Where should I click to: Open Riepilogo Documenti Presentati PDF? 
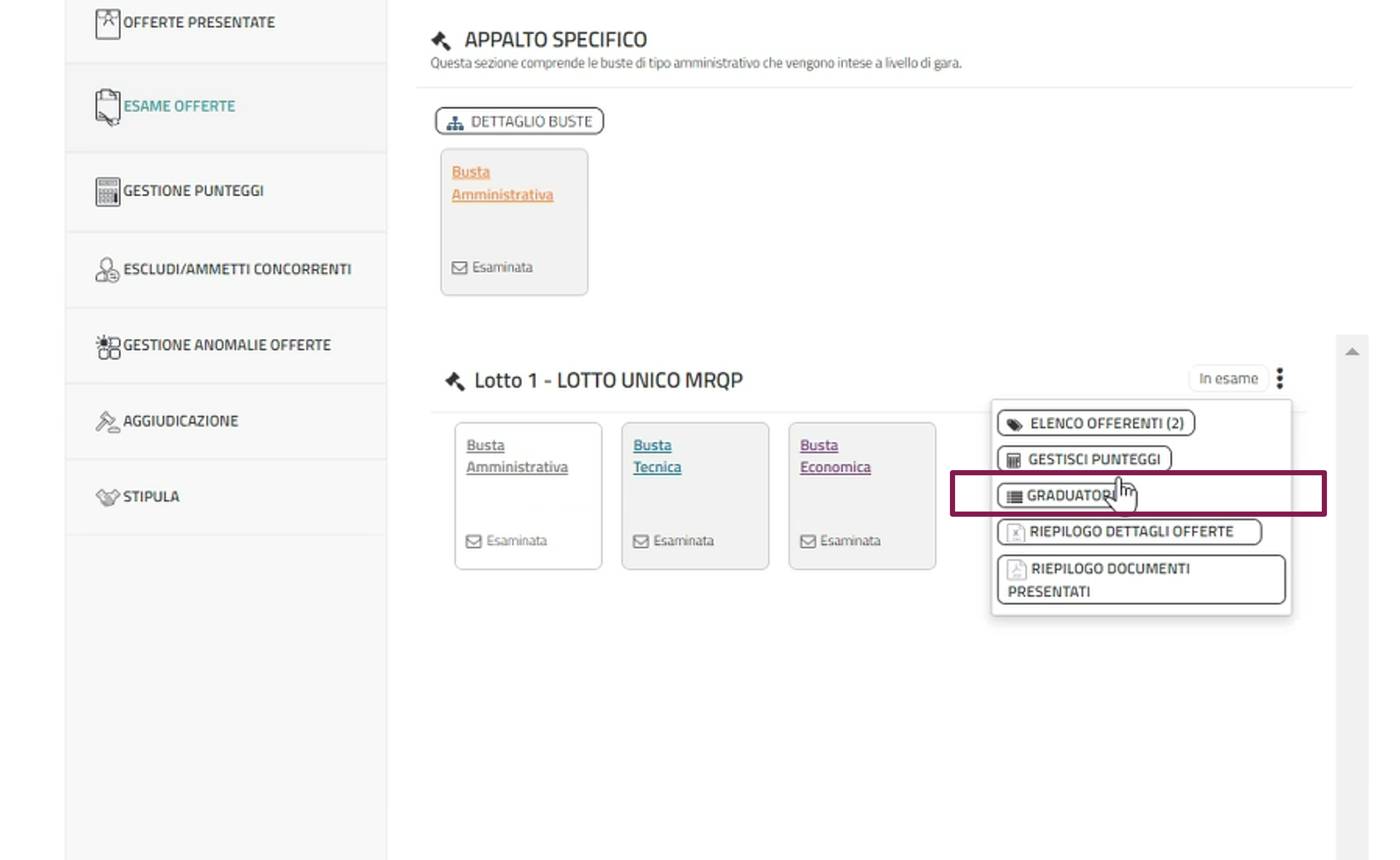1140,579
